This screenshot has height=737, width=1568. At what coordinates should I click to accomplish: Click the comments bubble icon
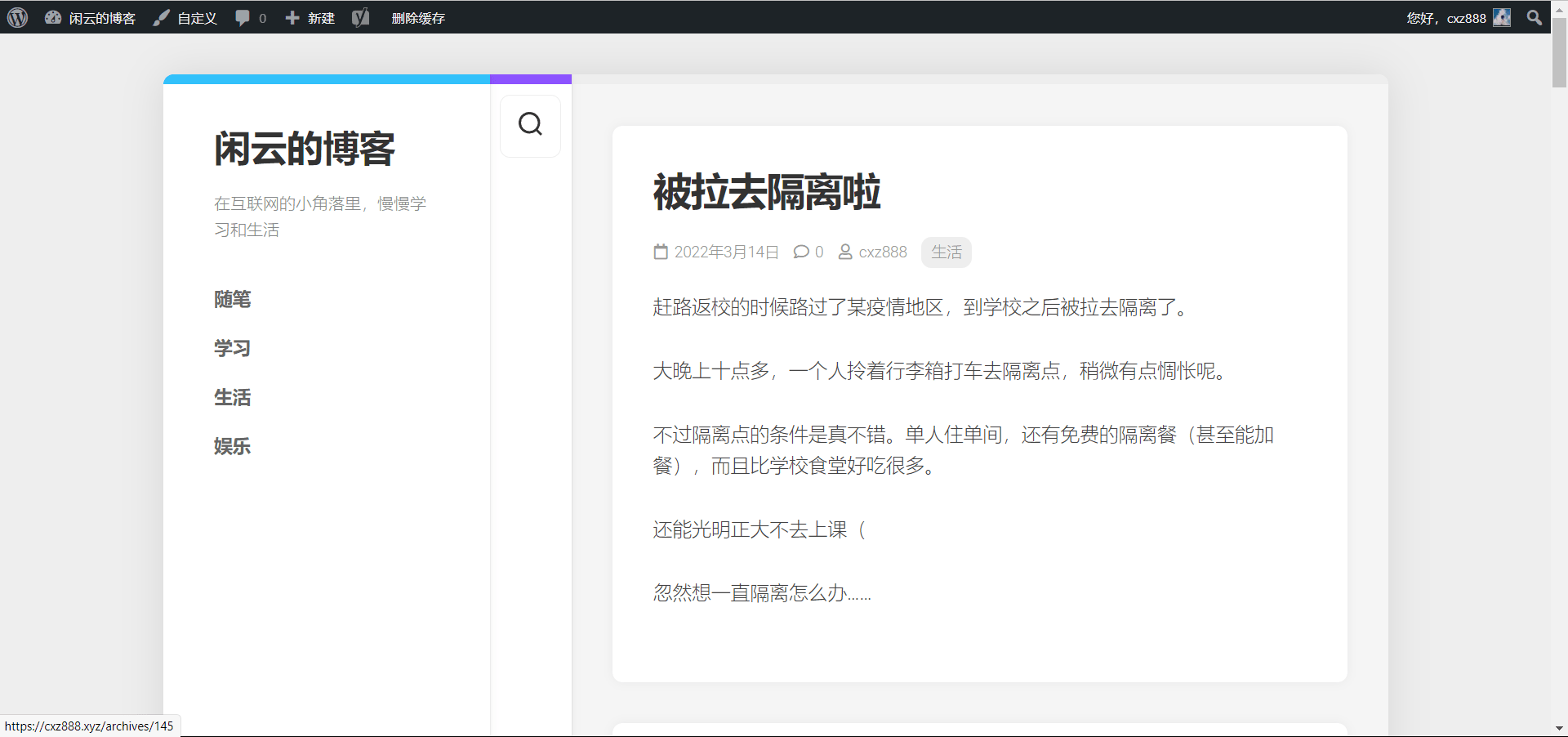pos(242,17)
